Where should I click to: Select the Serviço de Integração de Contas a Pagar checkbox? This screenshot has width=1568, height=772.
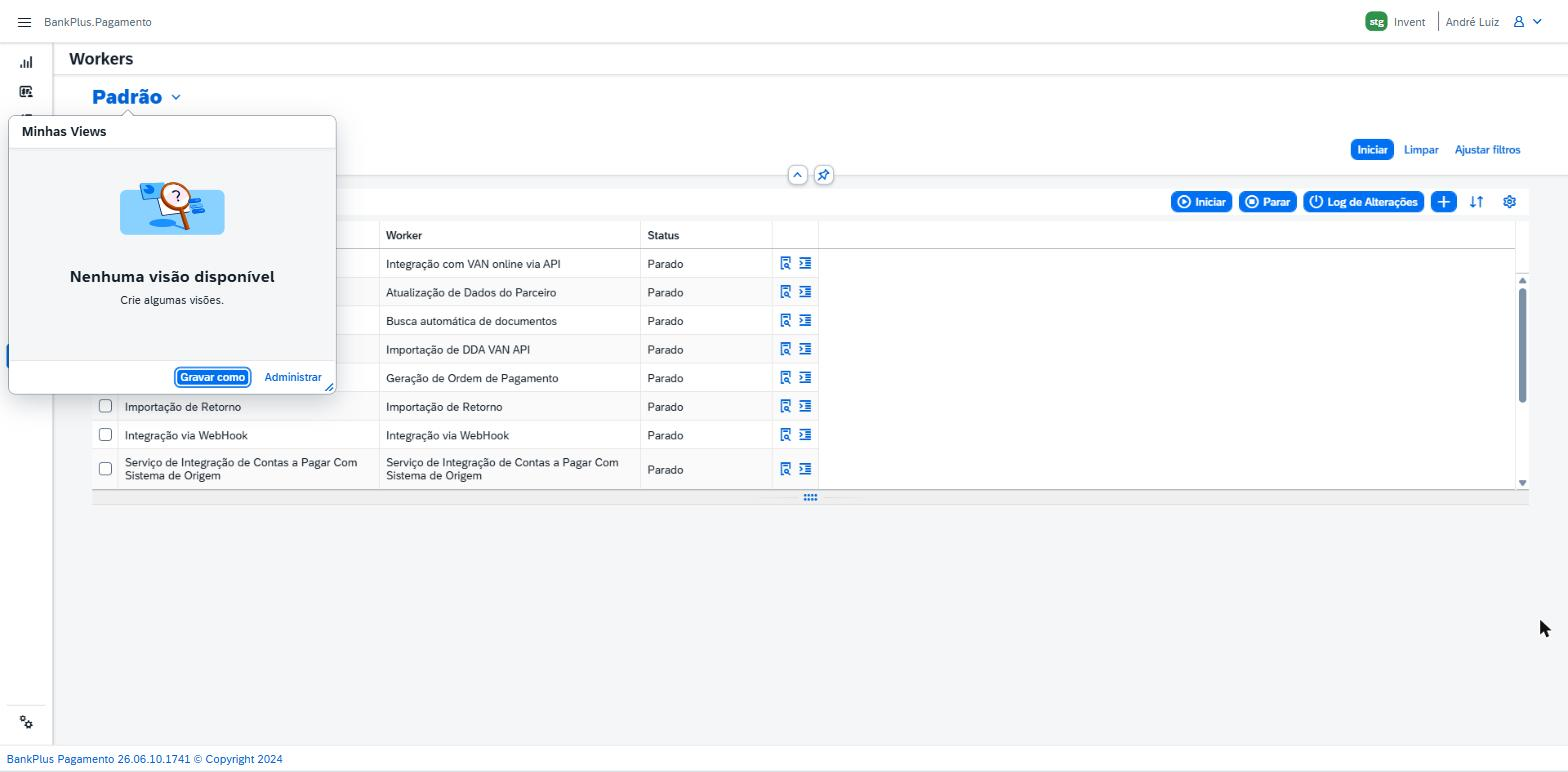click(105, 469)
